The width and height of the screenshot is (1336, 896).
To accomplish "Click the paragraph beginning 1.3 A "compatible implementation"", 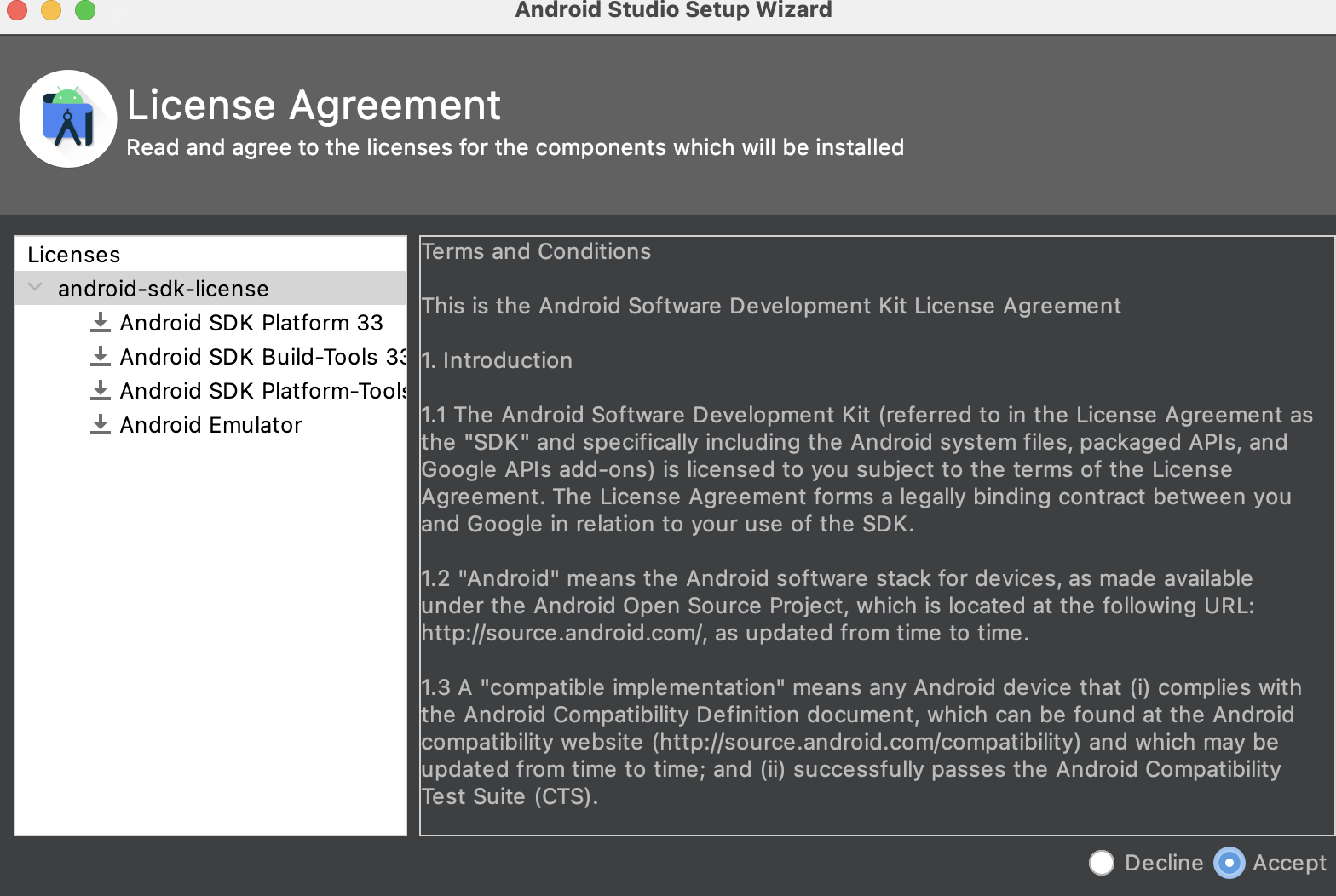I will (x=861, y=742).
